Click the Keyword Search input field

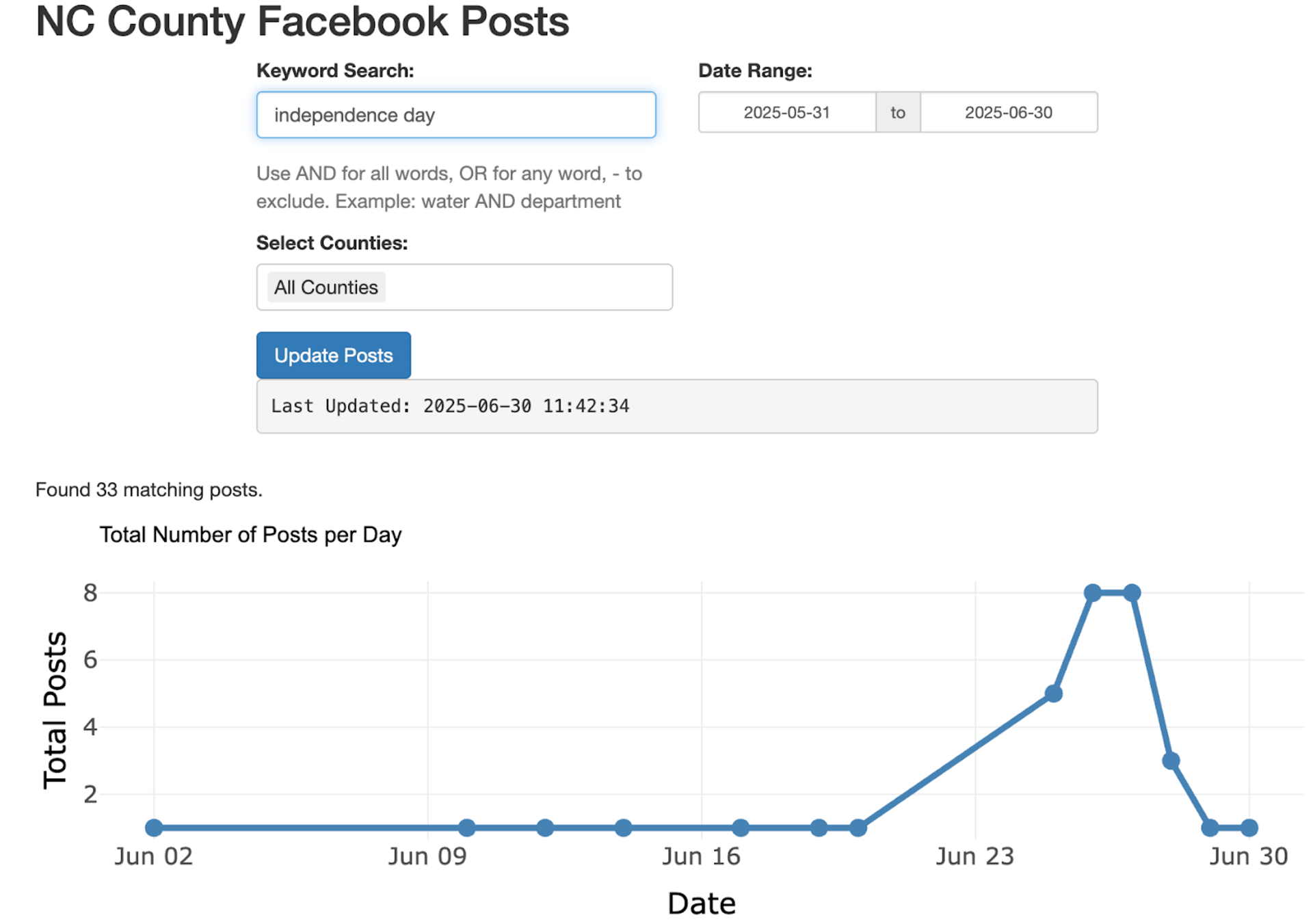455,115
